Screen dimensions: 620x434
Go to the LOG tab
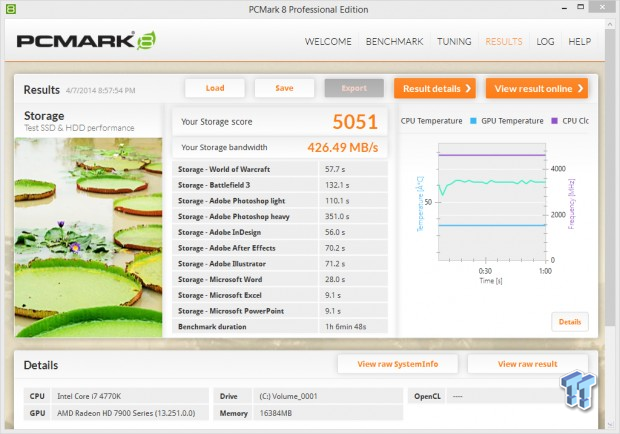tap(545, 42)
